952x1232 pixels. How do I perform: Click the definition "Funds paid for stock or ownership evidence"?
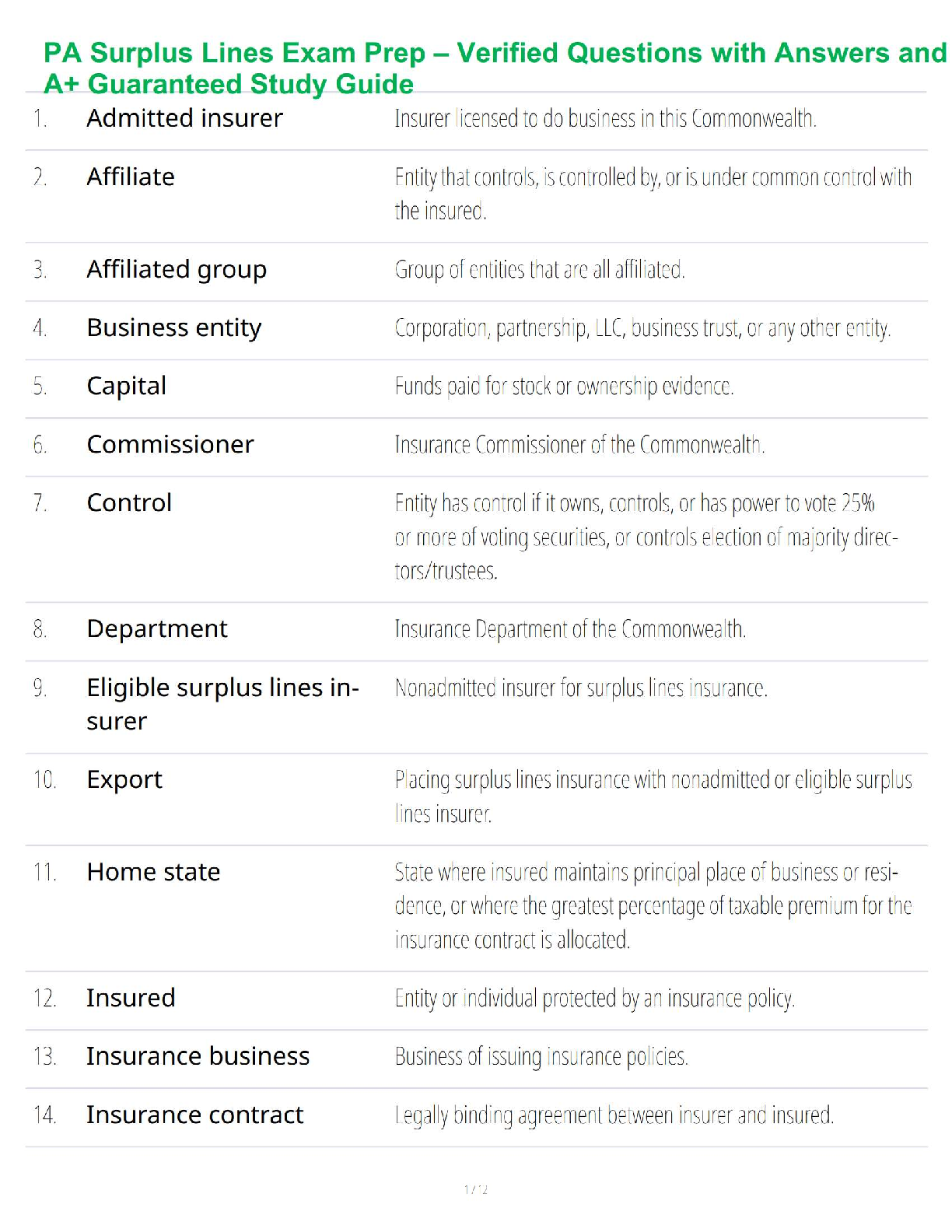click(x=564, y=386)
